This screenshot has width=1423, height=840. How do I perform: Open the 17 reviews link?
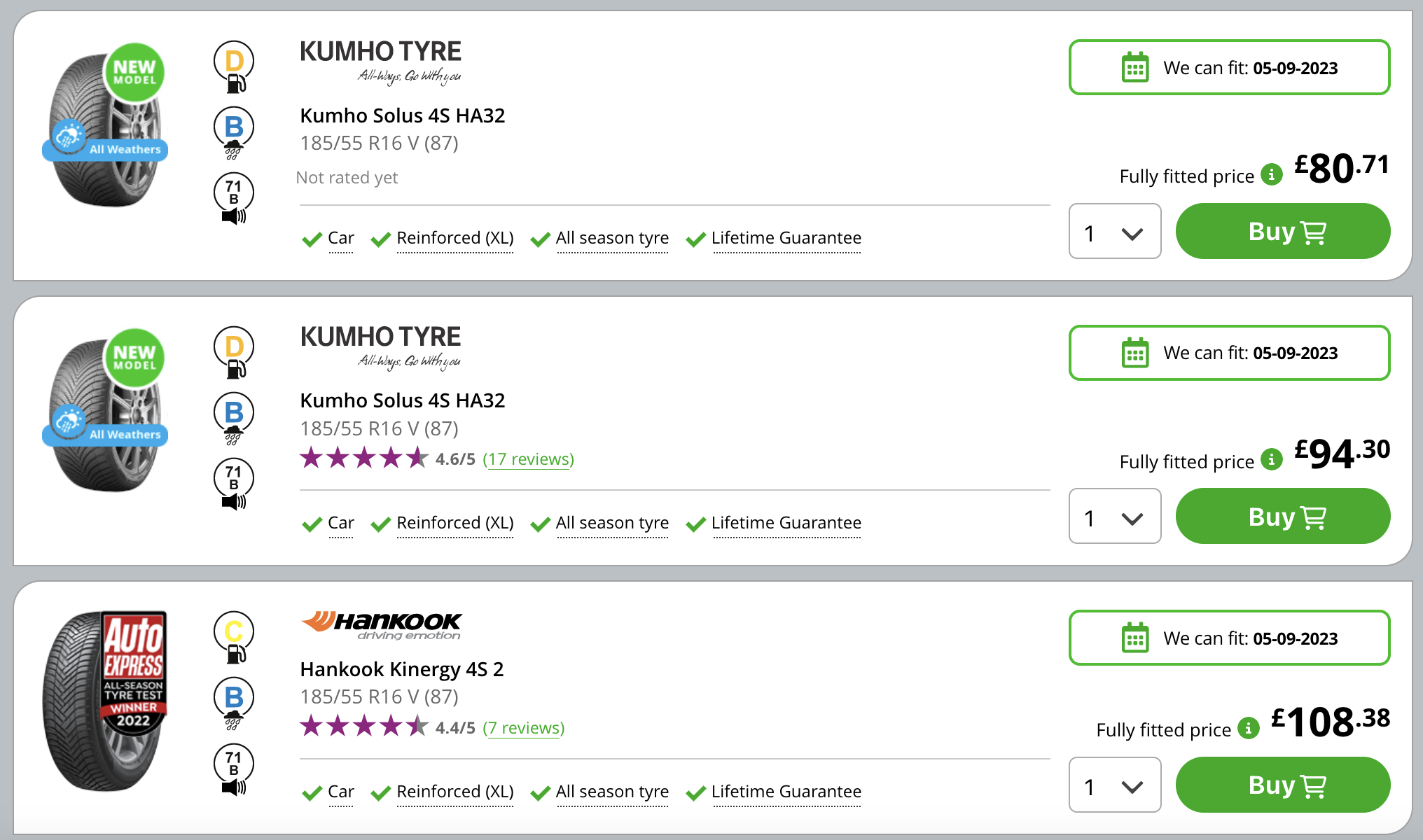(528, 459)
